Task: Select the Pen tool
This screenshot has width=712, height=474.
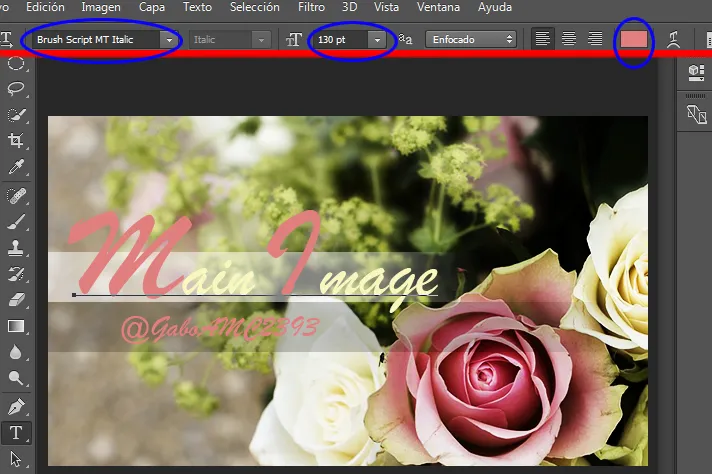Action: point(16,406)
